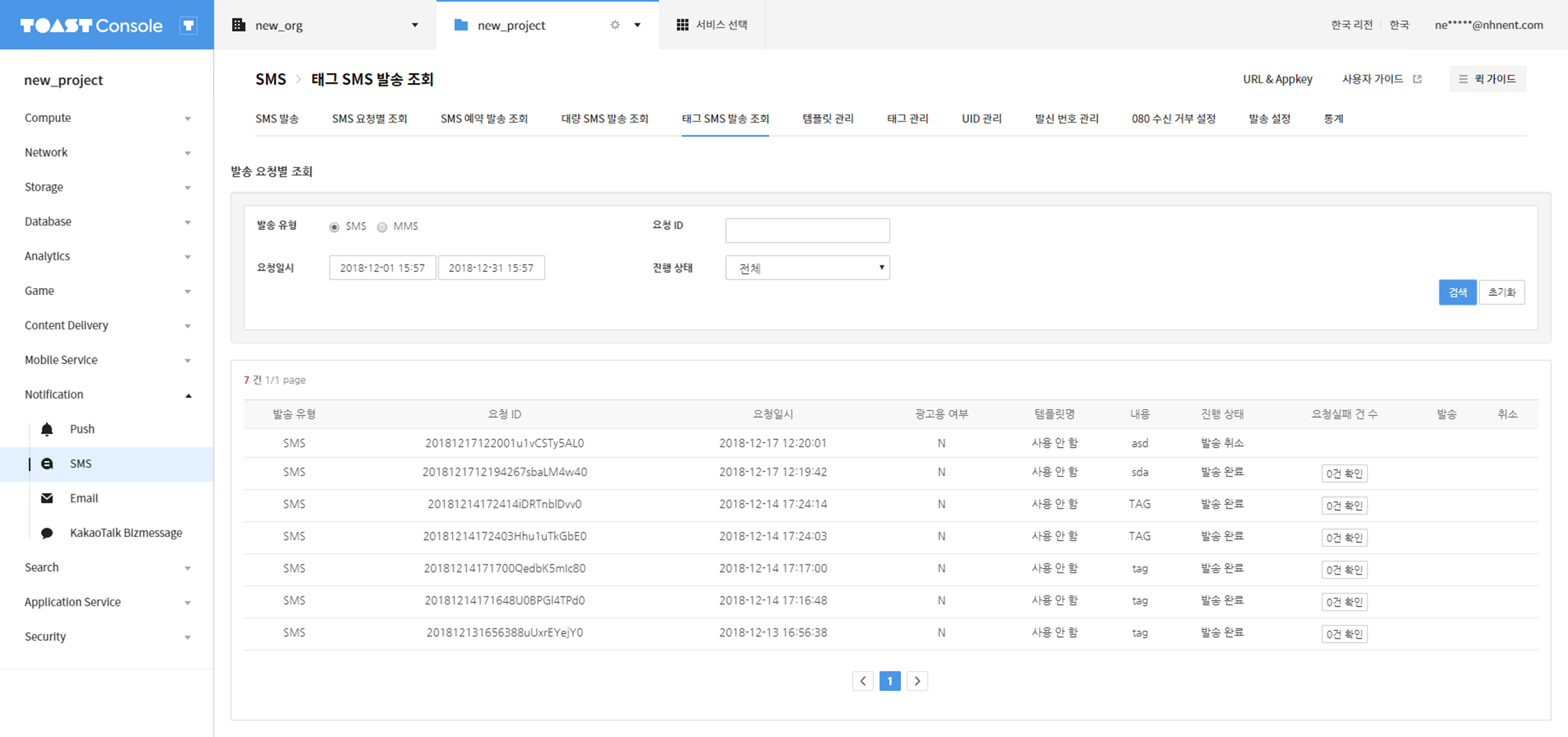Open project settings gear icon
The height and width of the screenshot is (737, 1568).
point(615,25)
